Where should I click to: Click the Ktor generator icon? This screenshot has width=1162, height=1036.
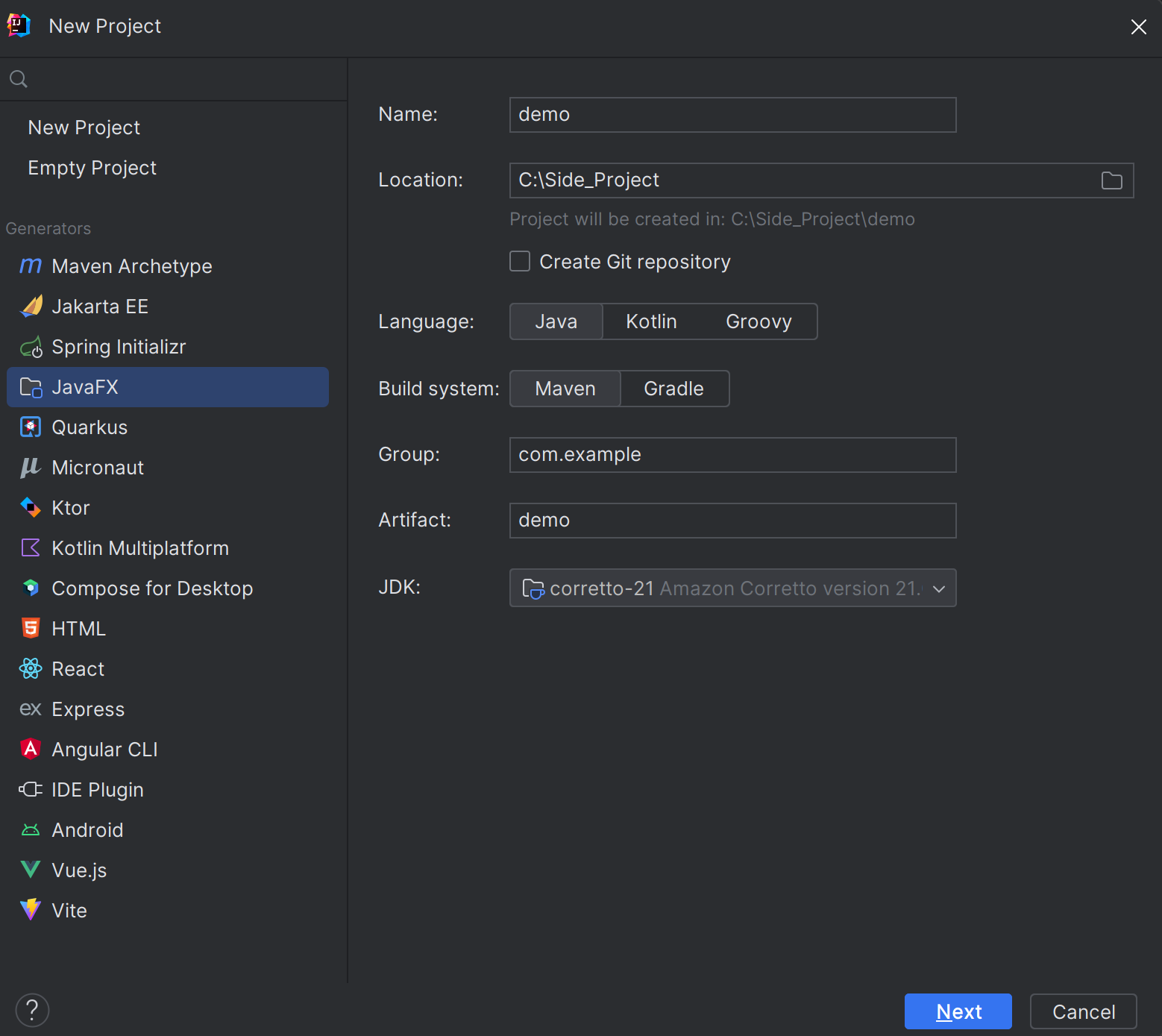(31, 507)
